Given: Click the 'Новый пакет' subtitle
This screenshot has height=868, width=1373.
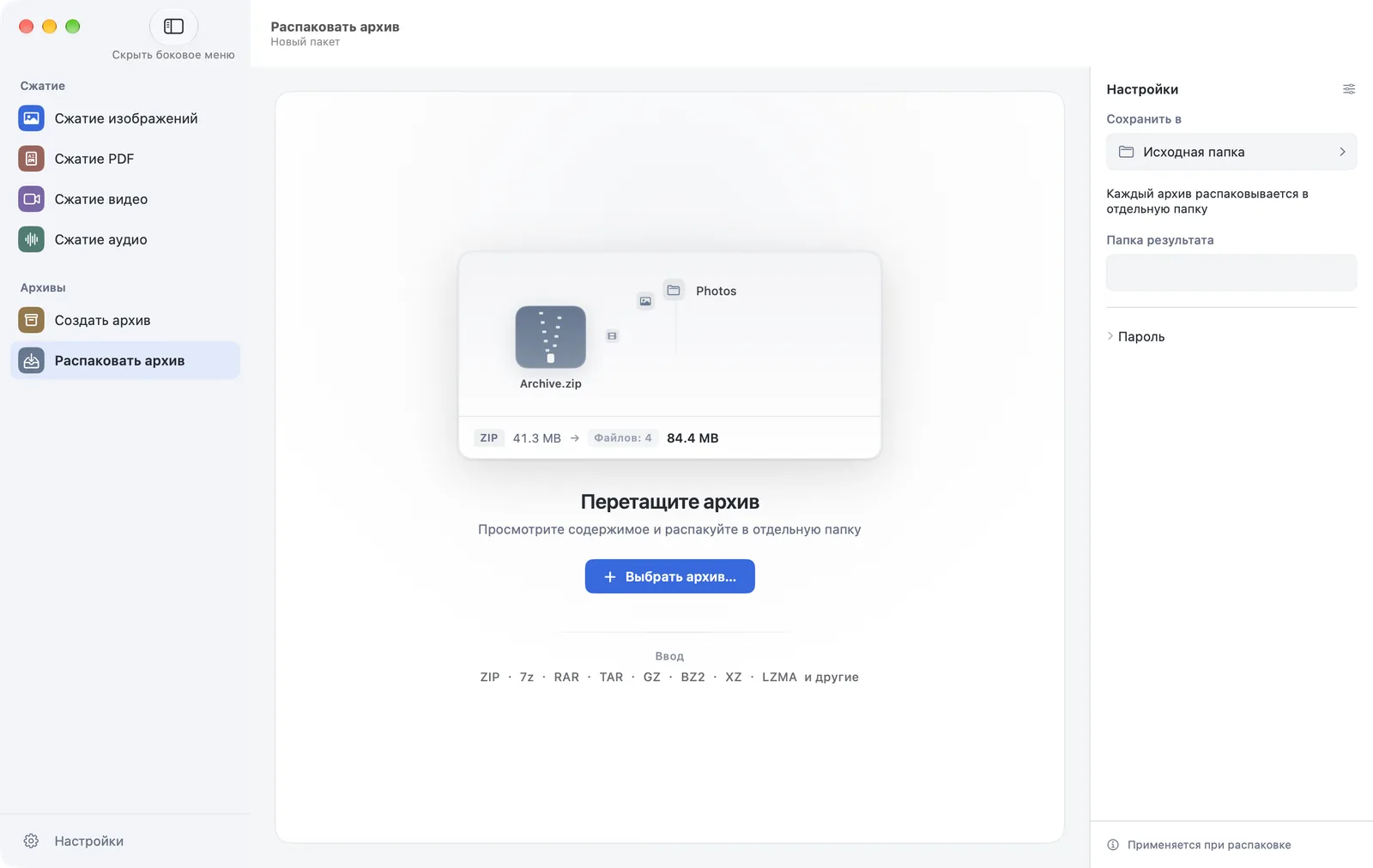Looking at the screenshot, I should [305, 42].
